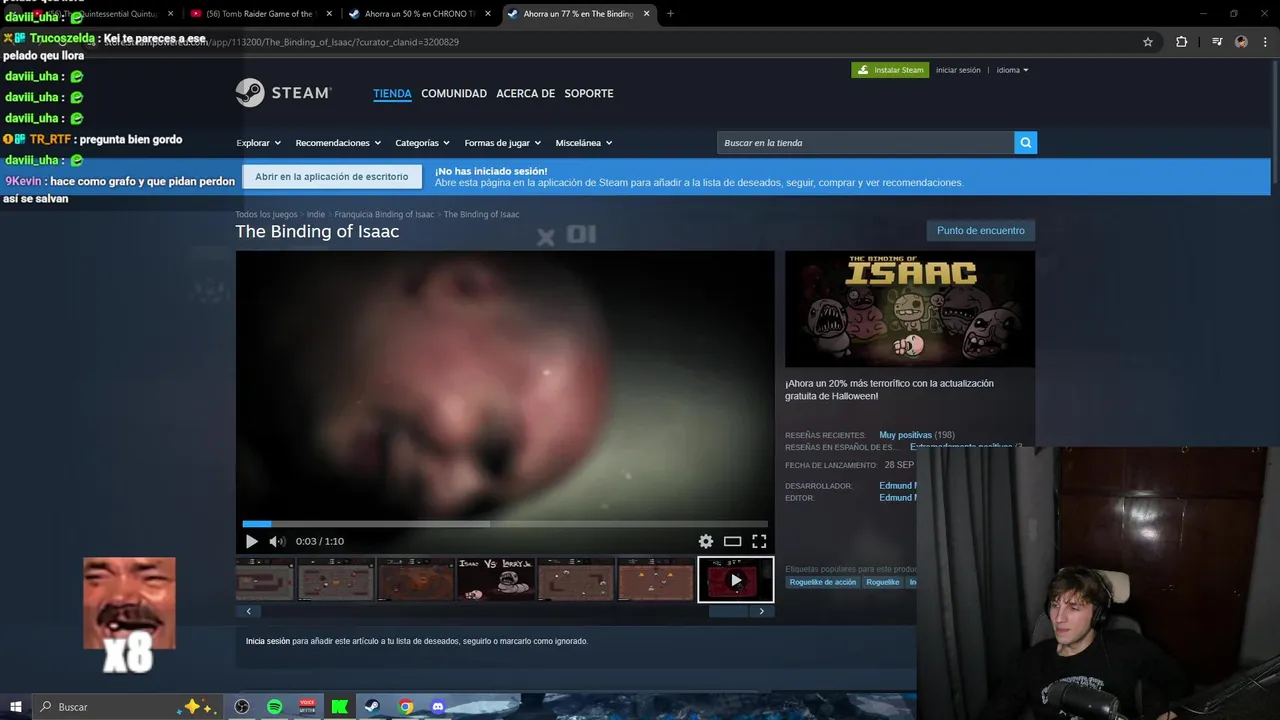Click Inicia sesión link below media

[268, 641]
